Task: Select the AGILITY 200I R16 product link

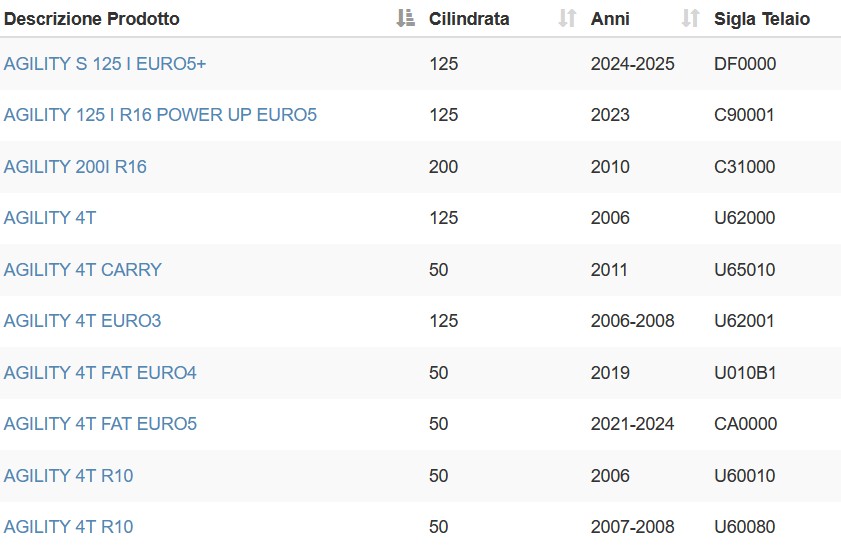Action: tap(75, 167)
